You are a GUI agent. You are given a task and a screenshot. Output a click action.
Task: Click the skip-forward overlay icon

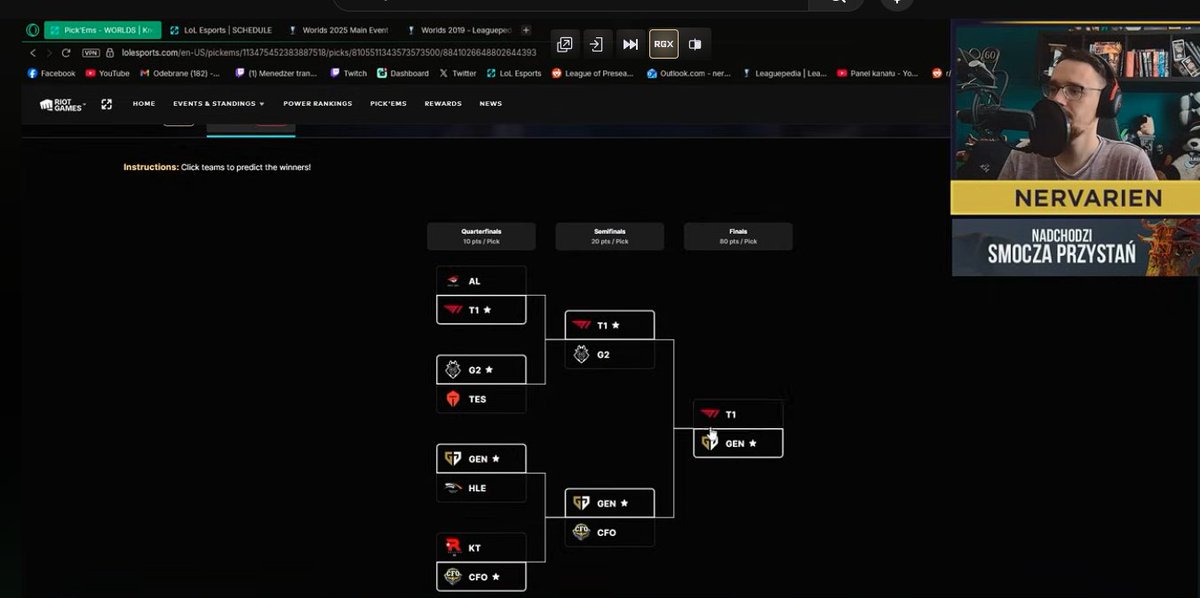click(x=630, y=44)
